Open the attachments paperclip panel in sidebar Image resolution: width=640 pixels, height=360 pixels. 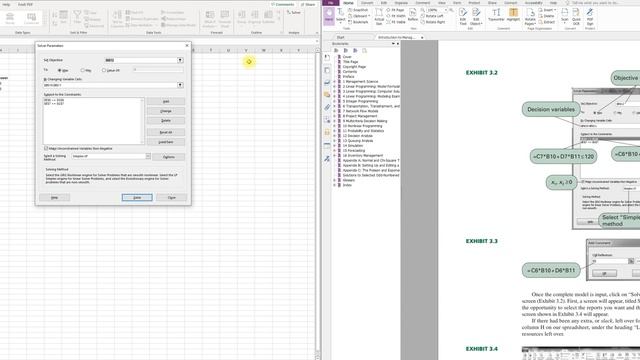327,107
